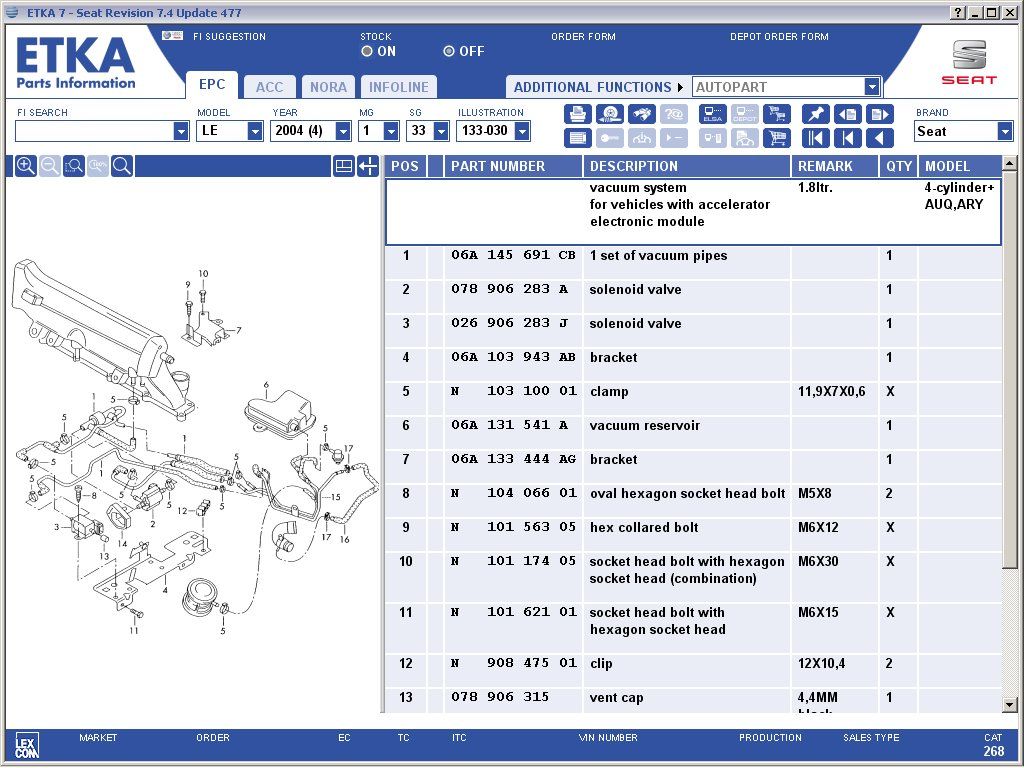This screenshot has width=1024, height=768.
Task: Switch to the EPC tab
Action: pyautogui.click(x=212, y=85)
